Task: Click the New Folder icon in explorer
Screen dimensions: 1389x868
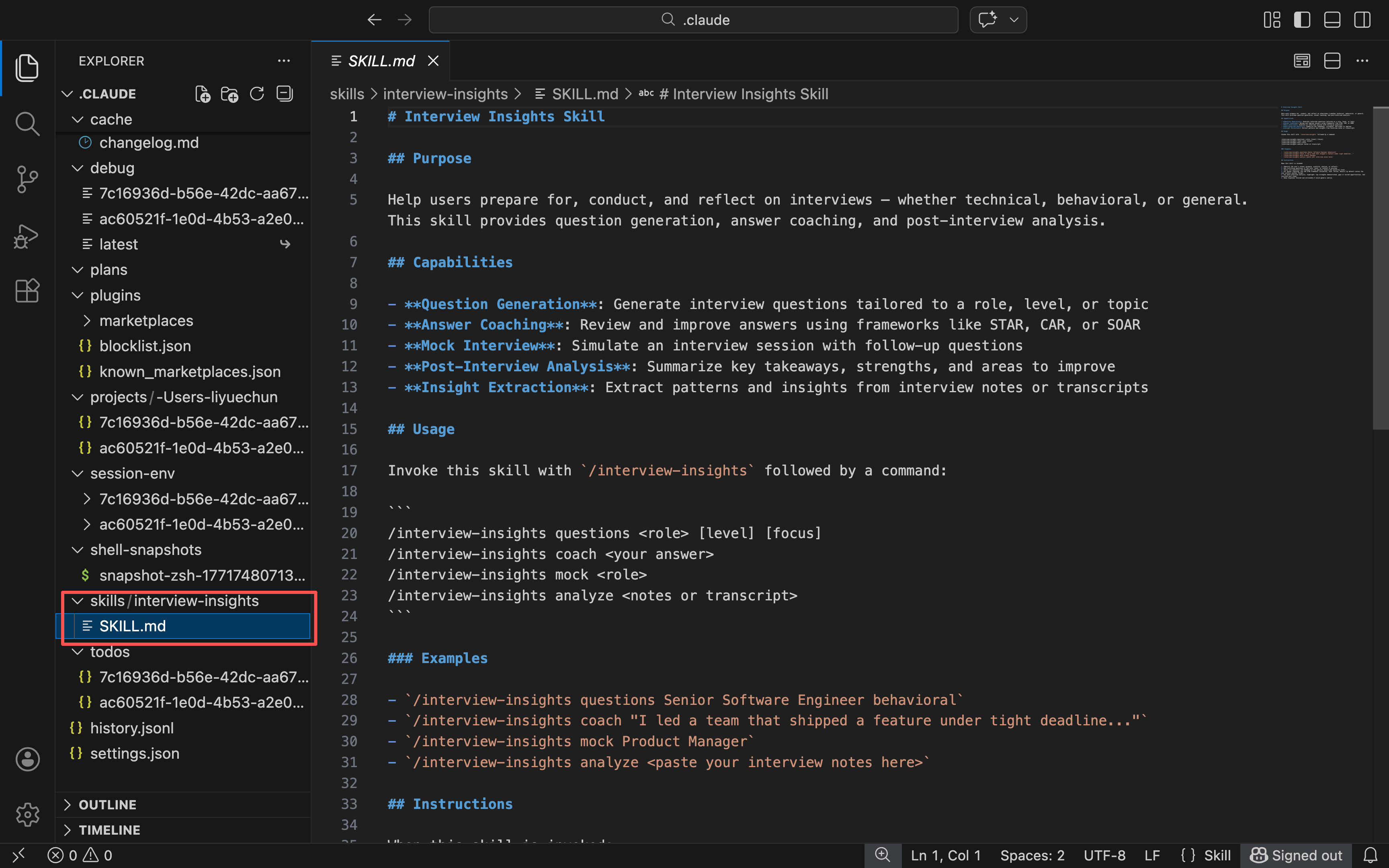Action: point(229,94)
